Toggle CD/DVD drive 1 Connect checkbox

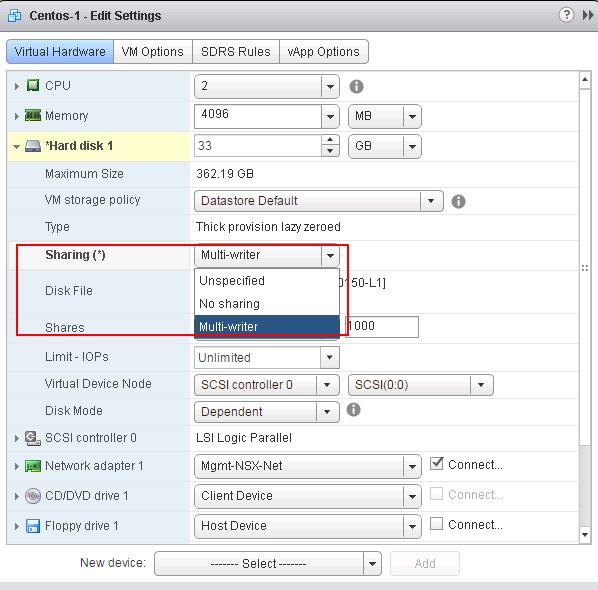coord(436,494)
